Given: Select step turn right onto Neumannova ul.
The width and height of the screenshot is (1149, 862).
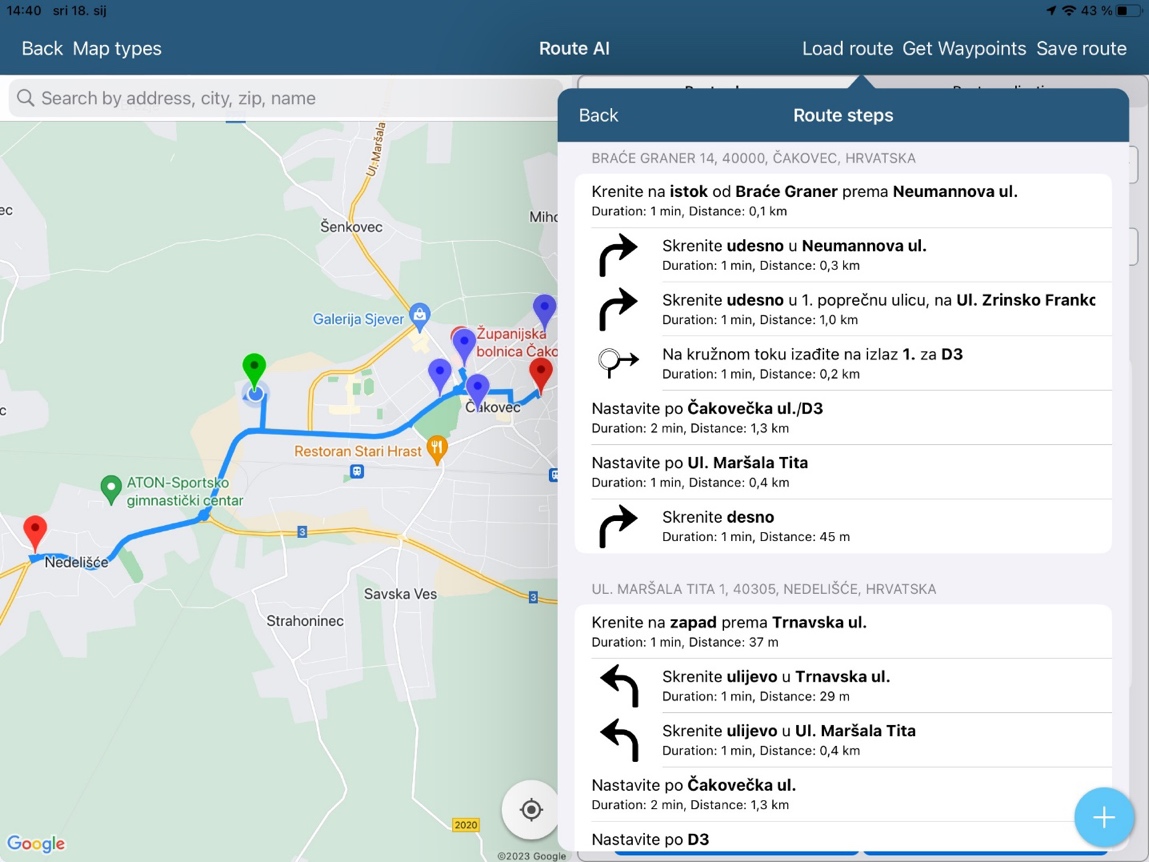Looking at the screenshot, I should tap(843, 255).
